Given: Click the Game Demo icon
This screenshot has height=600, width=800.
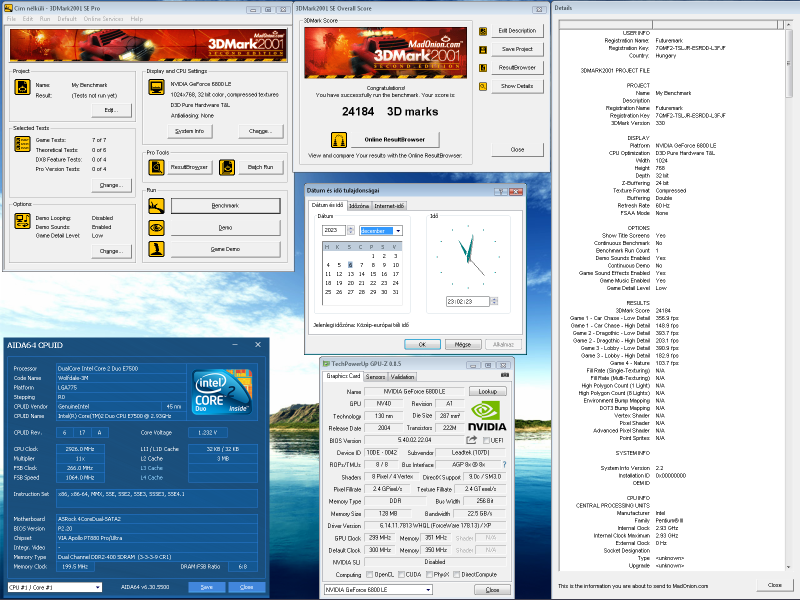Looking at the screenshot, I should (x=156, y=249).
